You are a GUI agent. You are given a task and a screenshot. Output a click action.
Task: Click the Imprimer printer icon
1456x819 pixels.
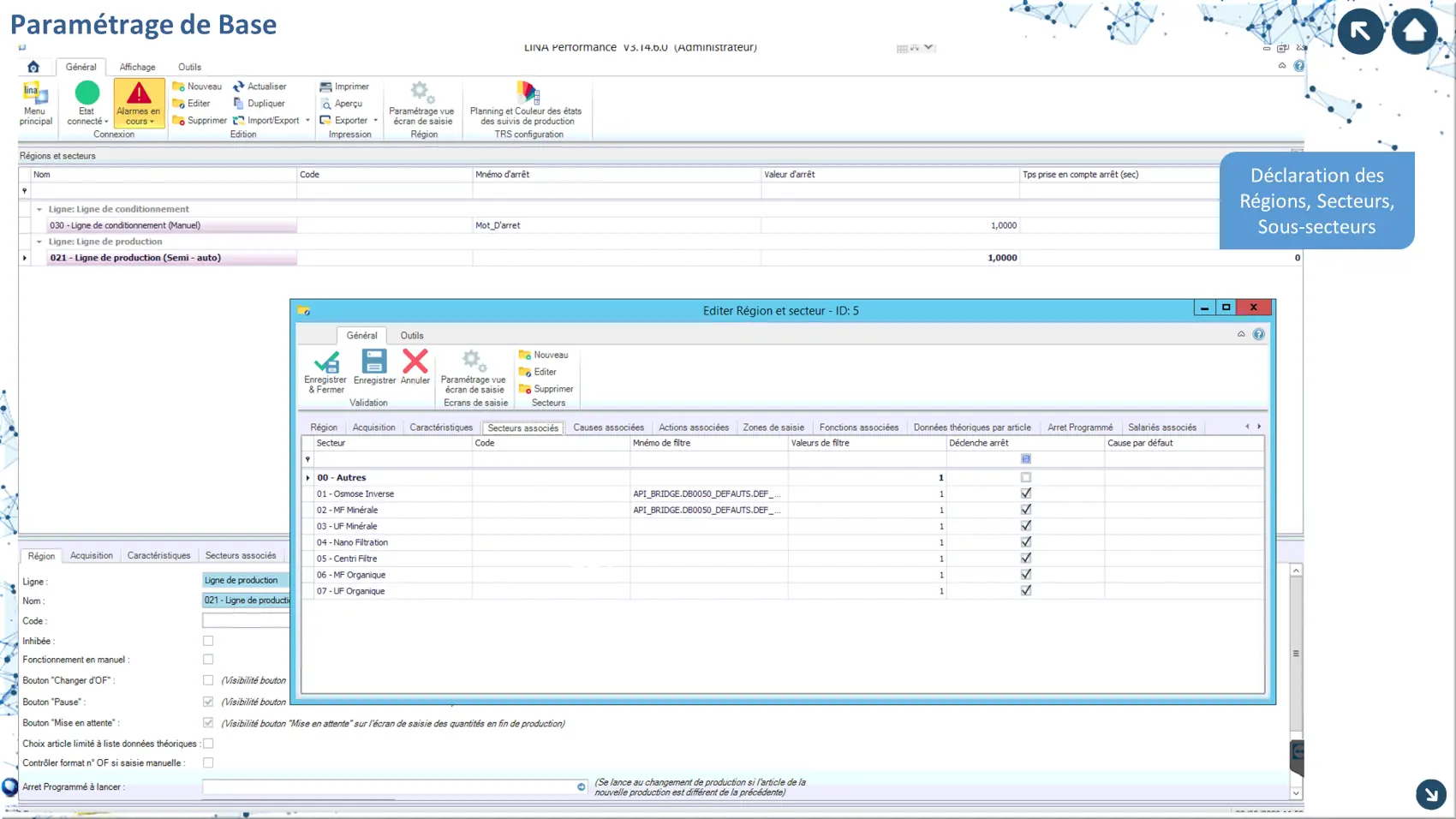pos(325,87)
